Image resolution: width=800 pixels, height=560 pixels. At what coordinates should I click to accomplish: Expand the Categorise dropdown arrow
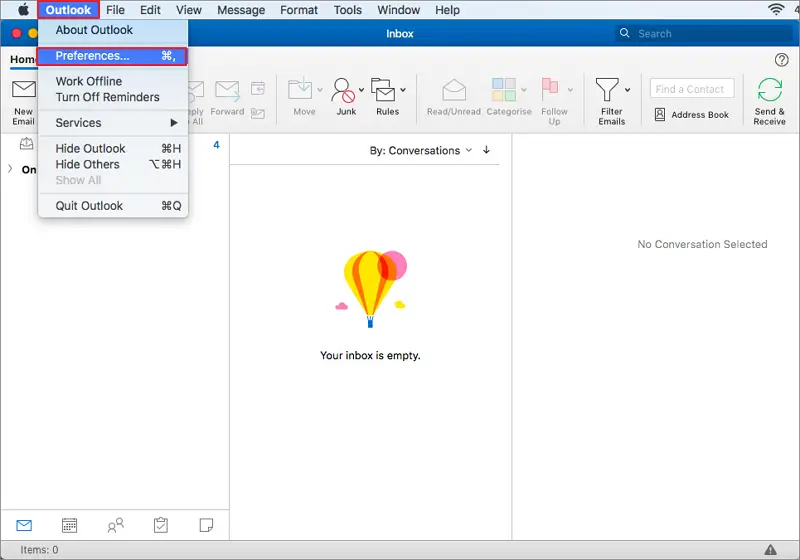[523, 90]
